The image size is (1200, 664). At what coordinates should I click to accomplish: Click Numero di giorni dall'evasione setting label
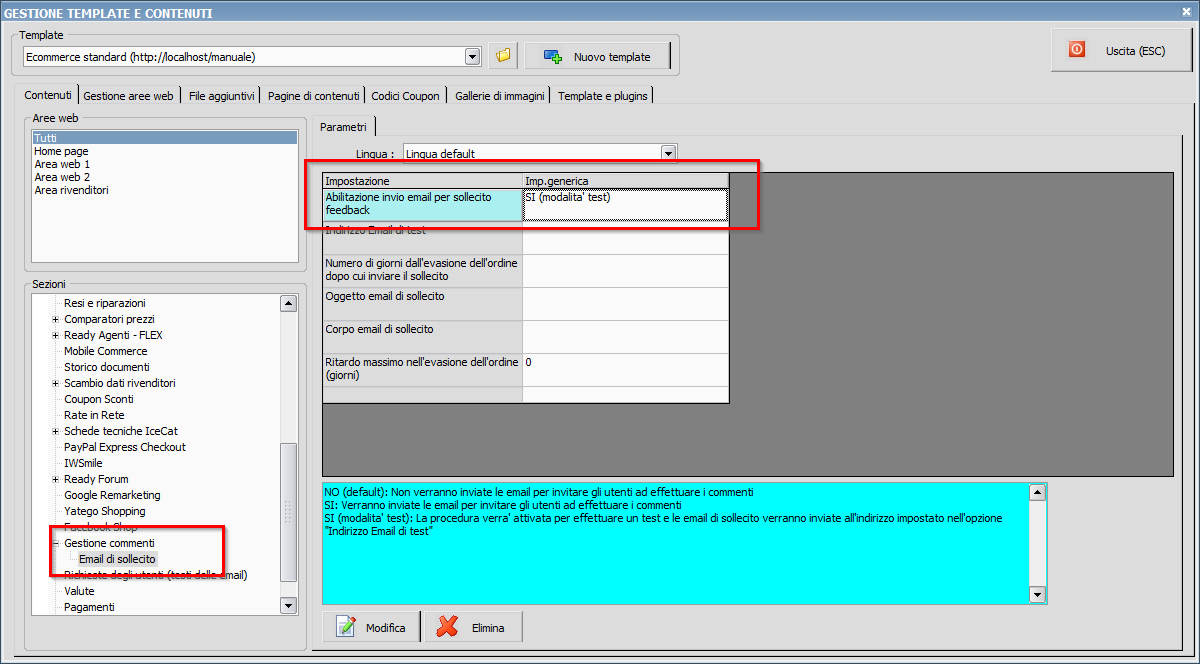[422, 271]
